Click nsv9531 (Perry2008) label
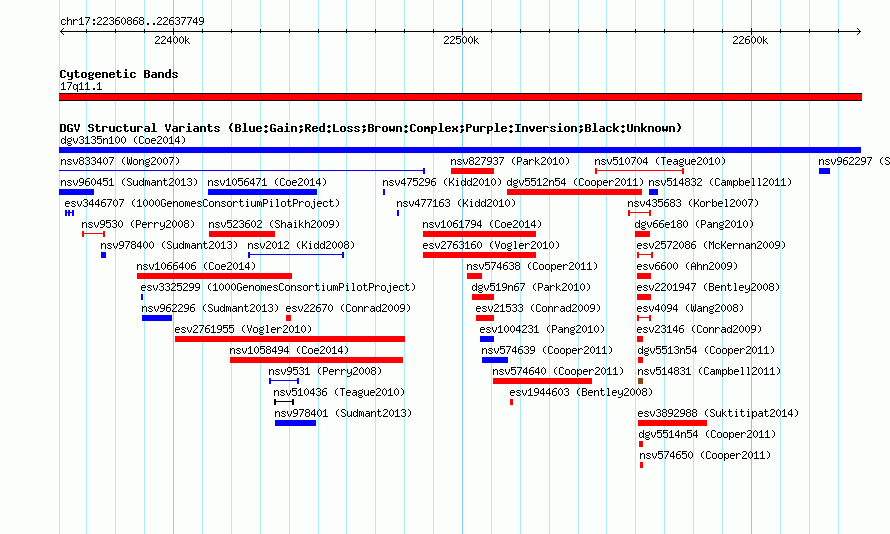Screen dimensions: 890x534 point(325,371)
